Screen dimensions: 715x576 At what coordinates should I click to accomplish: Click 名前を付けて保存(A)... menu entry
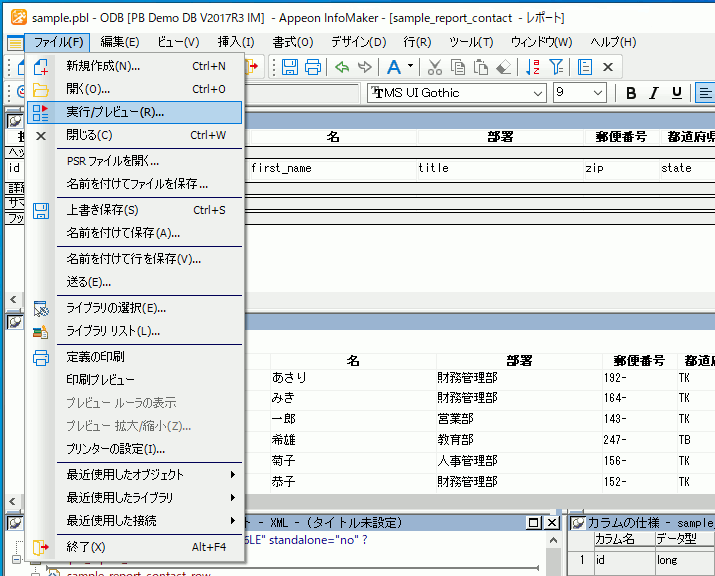point(123,233)
